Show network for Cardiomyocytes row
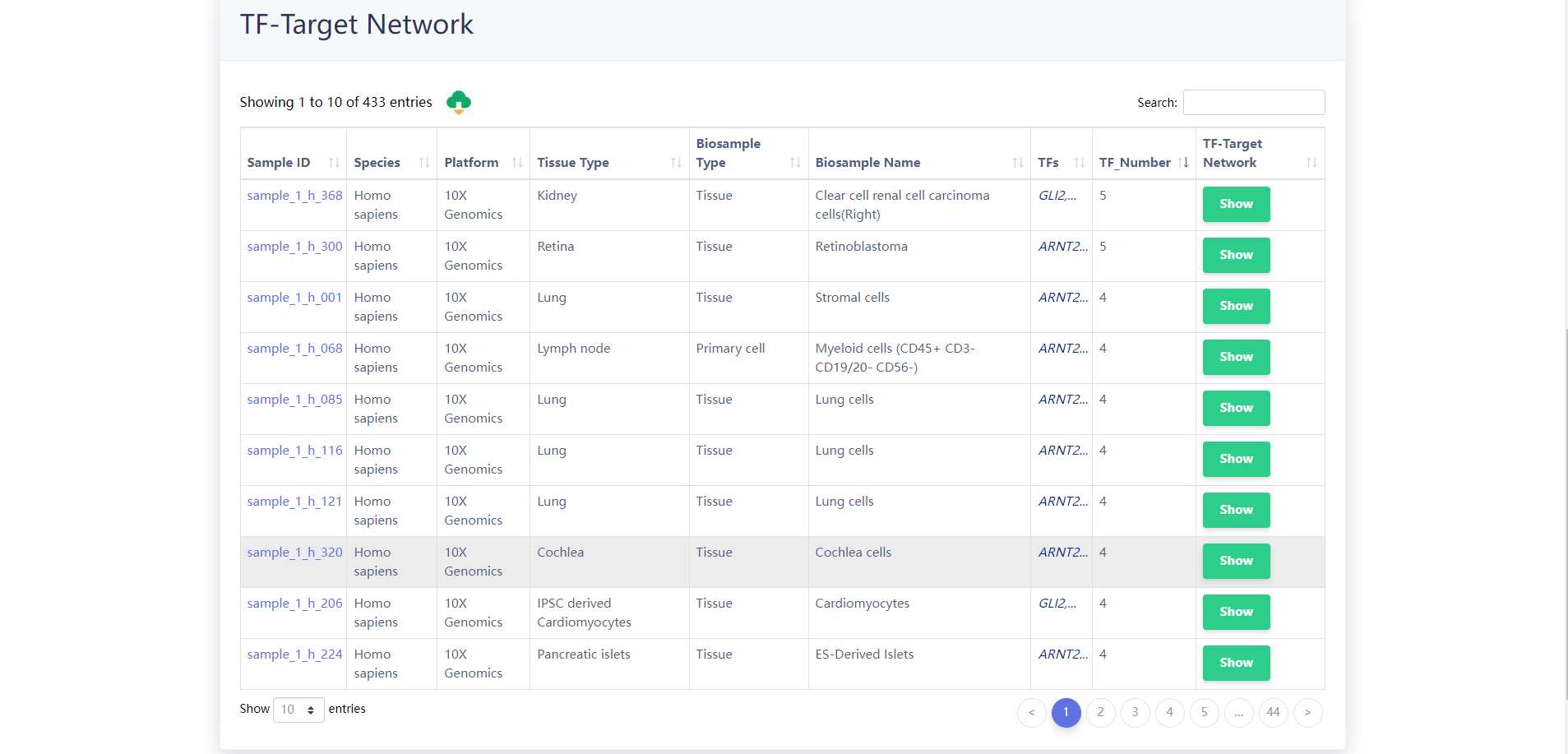The width and height of the screenshot is (1568, 754). [x=1236, y=612]
